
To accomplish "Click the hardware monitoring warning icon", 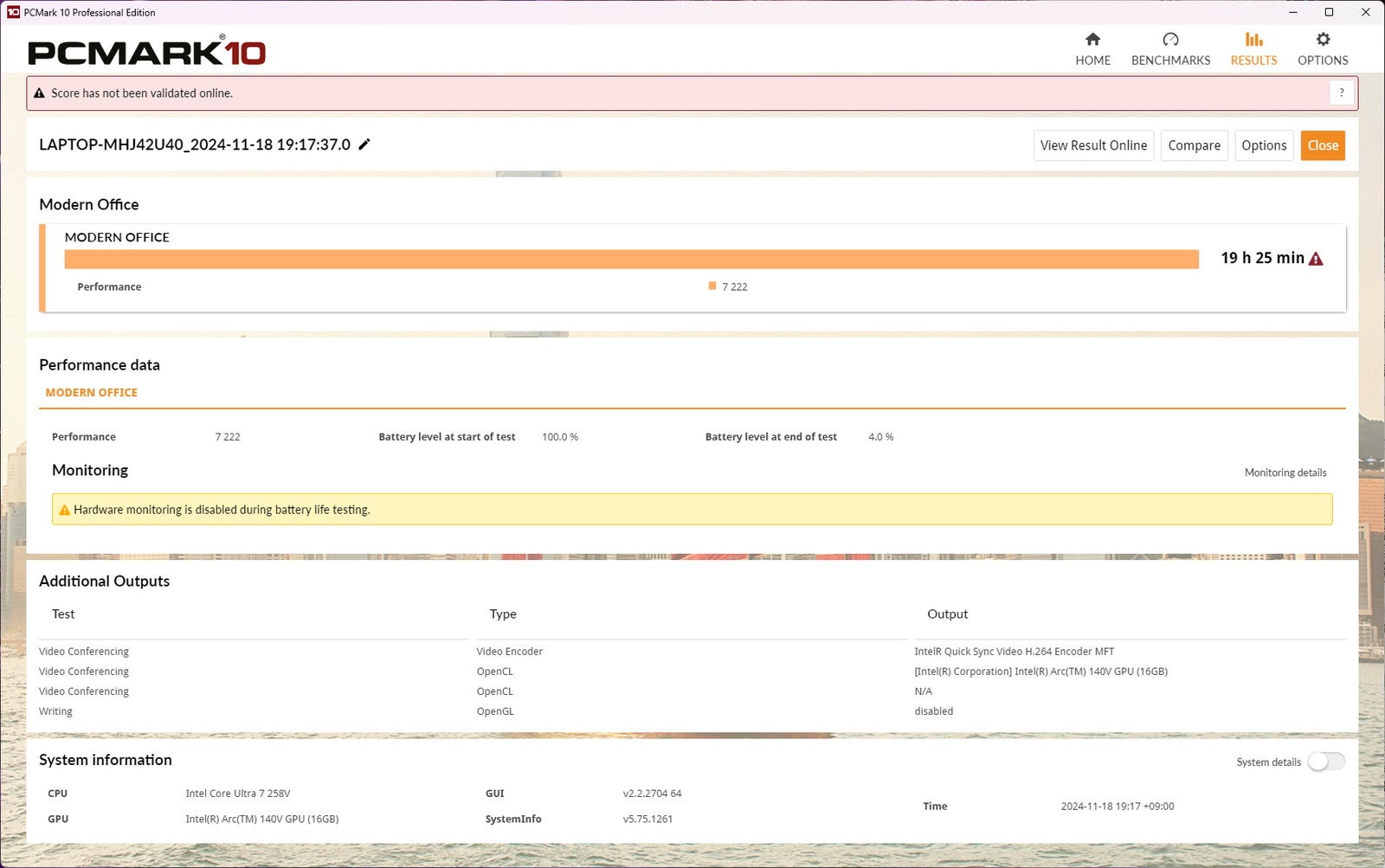I will coord(64,510).
